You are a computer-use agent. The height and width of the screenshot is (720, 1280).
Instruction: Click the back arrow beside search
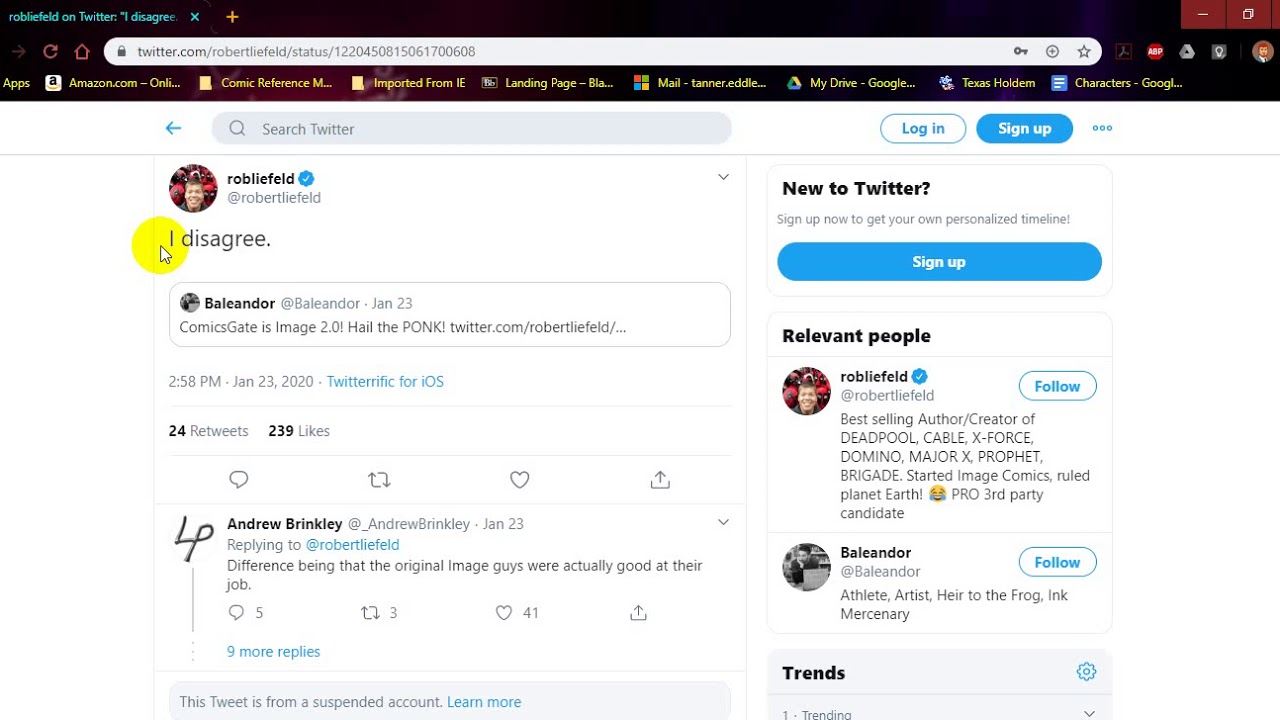click(x=173, y=128)
